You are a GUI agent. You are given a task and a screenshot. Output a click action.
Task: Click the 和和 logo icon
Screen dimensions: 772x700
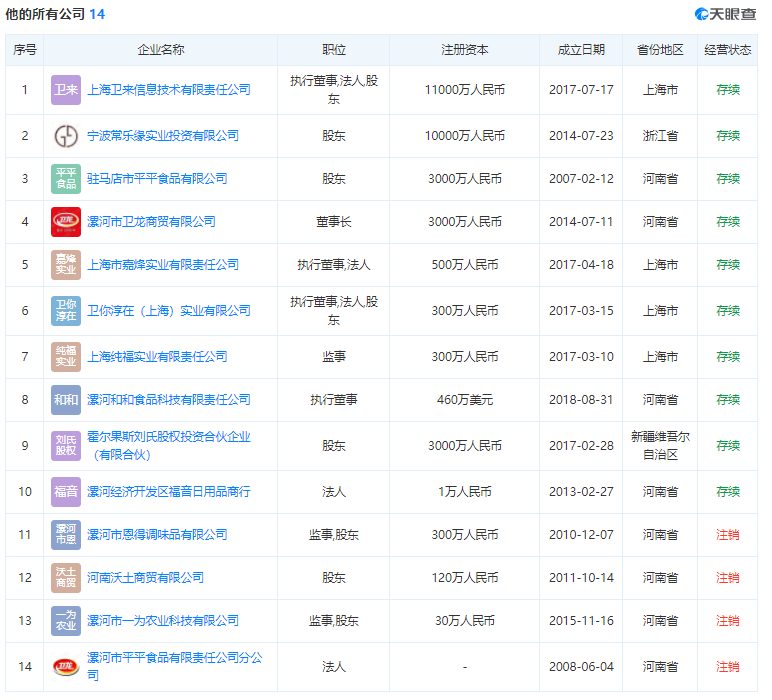point(66,400)
